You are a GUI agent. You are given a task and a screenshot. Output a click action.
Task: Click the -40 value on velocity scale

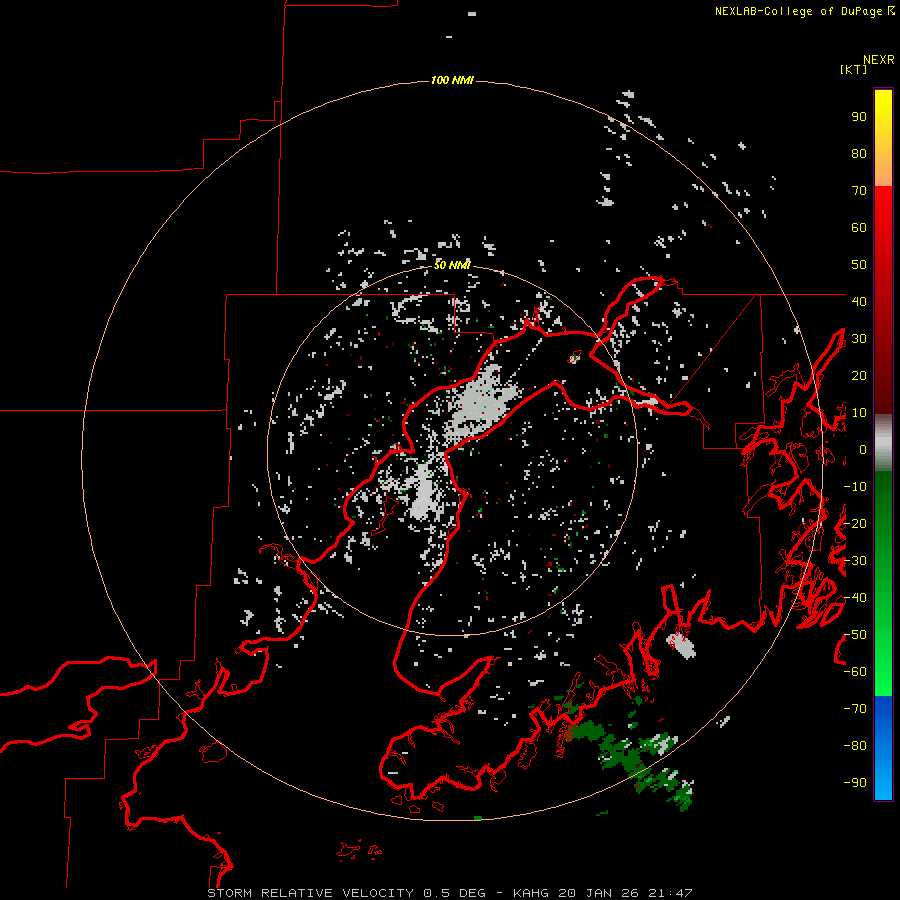coord(855,598)
